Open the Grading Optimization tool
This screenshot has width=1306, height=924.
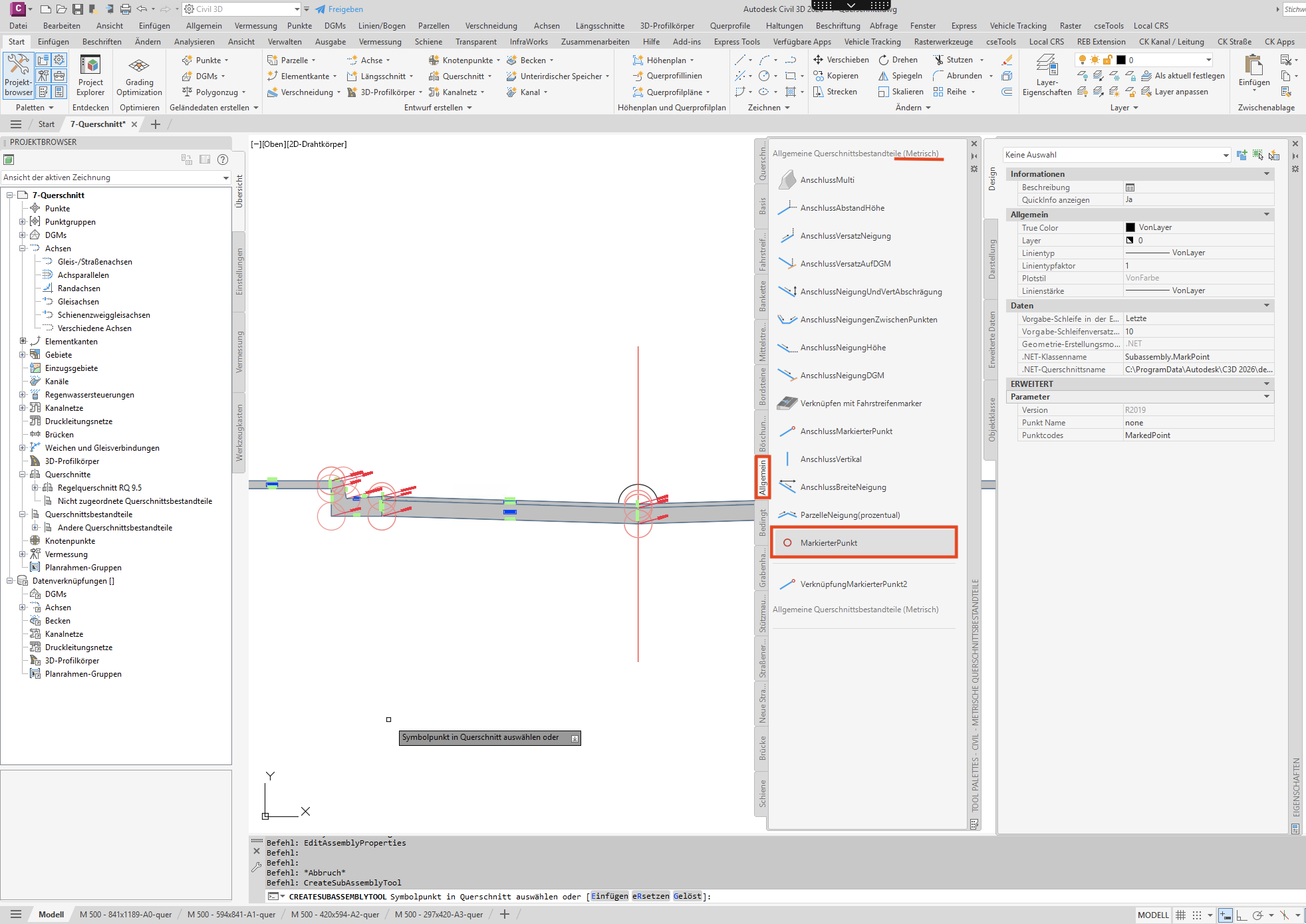click(x=139, y=75)
